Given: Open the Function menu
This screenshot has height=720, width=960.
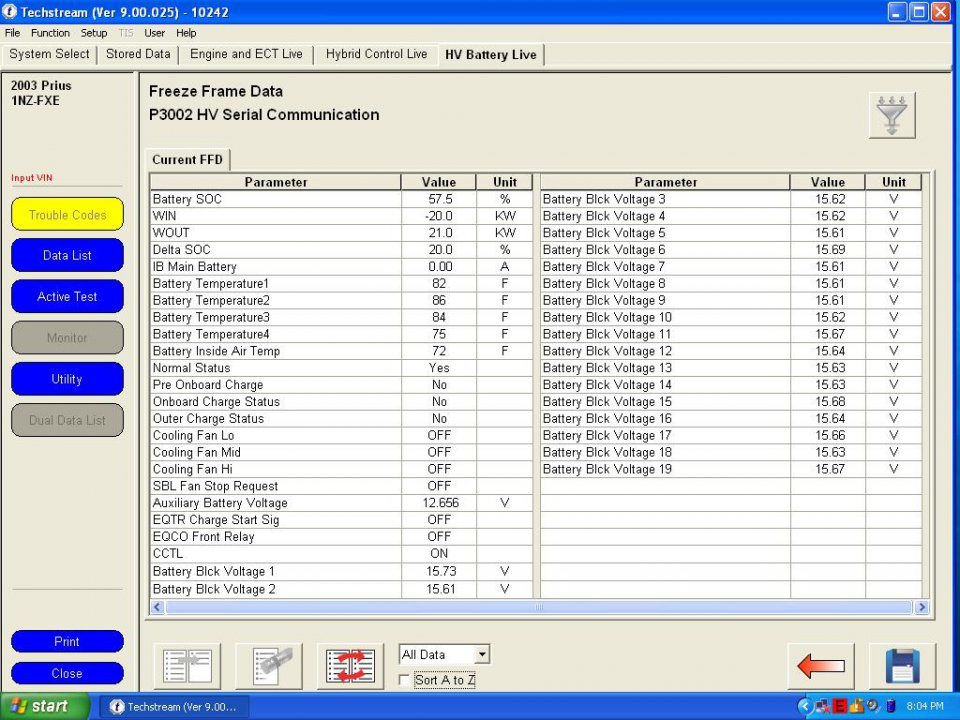Looking at the screenshot, I should pyautogui.click(x=50, y=33).
